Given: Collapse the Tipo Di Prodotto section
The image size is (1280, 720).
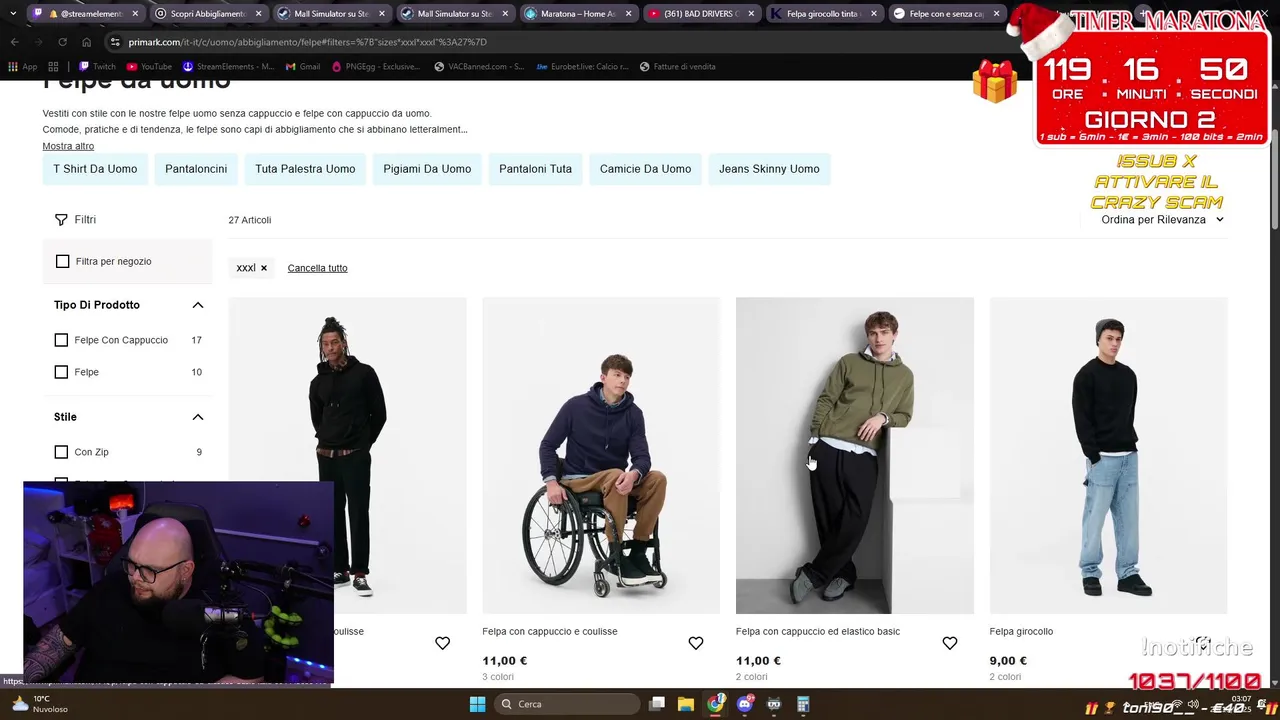Looking at the screenshot, I should coord(198,305).
